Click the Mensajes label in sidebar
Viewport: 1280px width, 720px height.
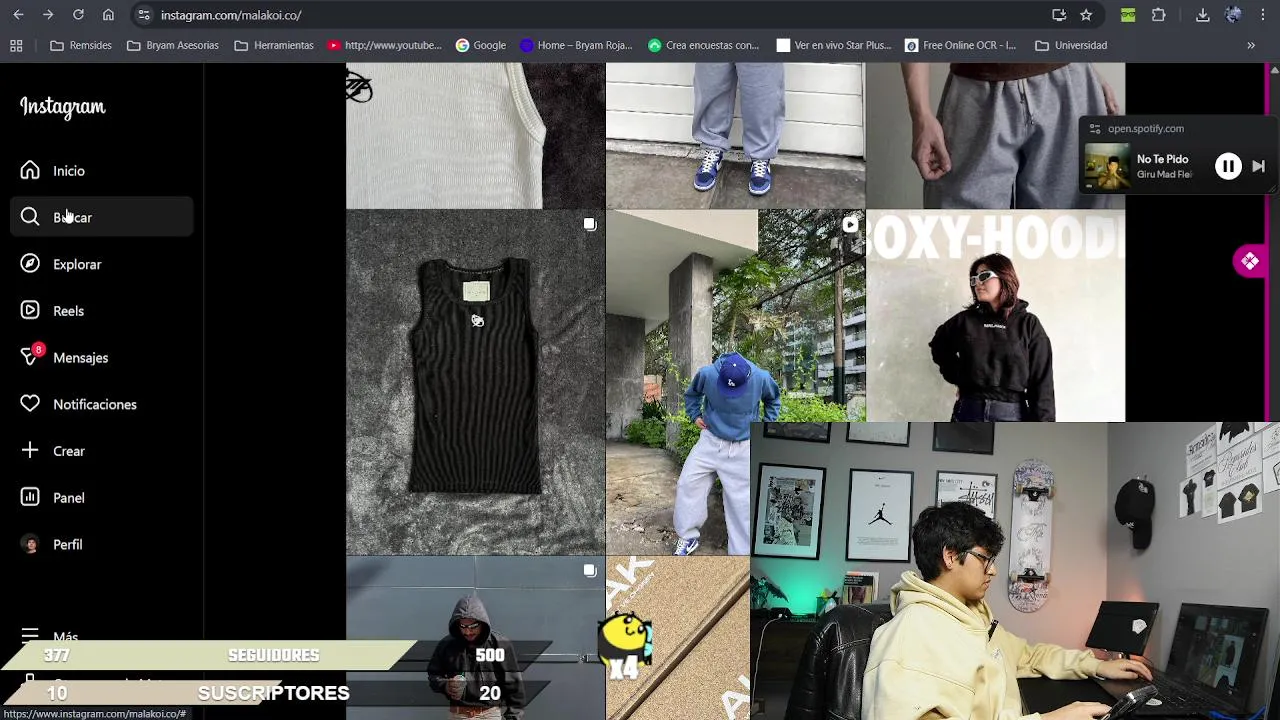click(x=80, y=358)
